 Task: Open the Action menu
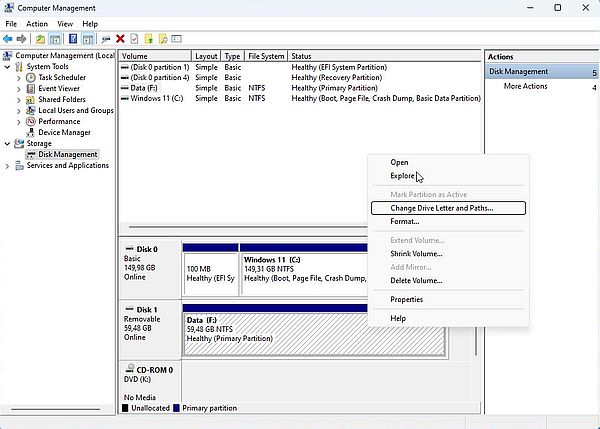37,23
